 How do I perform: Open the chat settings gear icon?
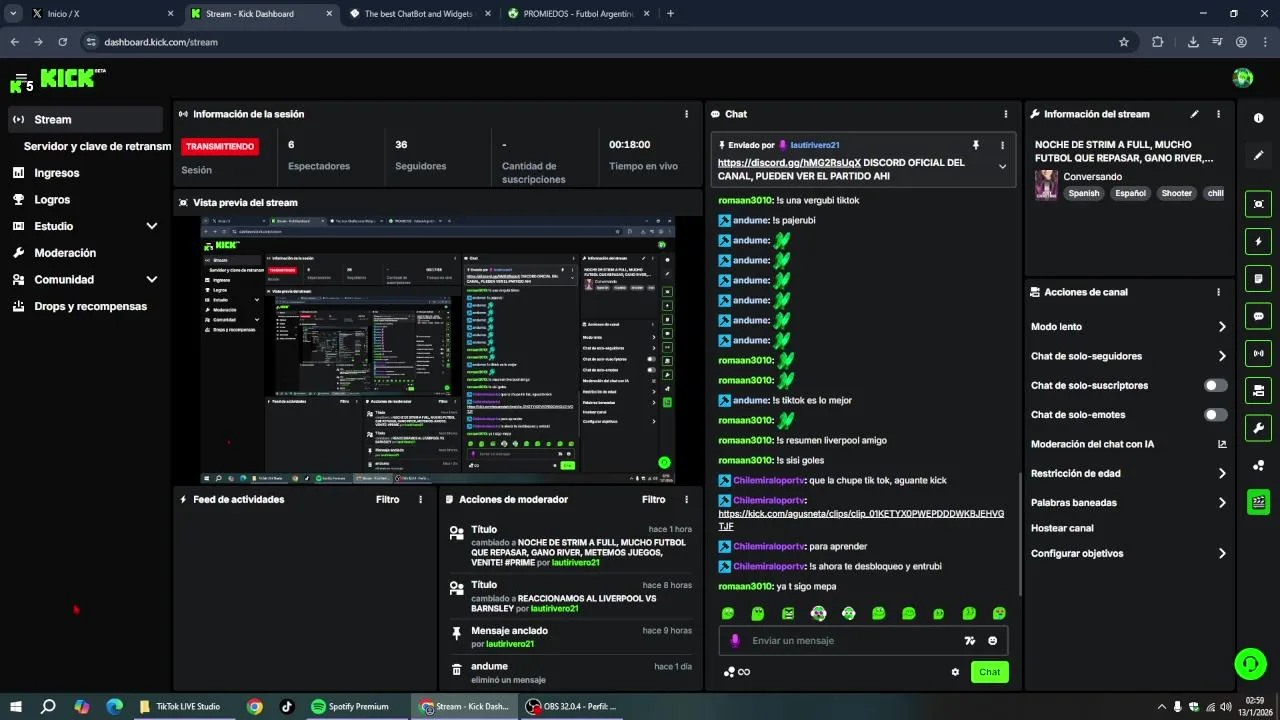pos(955,672)
